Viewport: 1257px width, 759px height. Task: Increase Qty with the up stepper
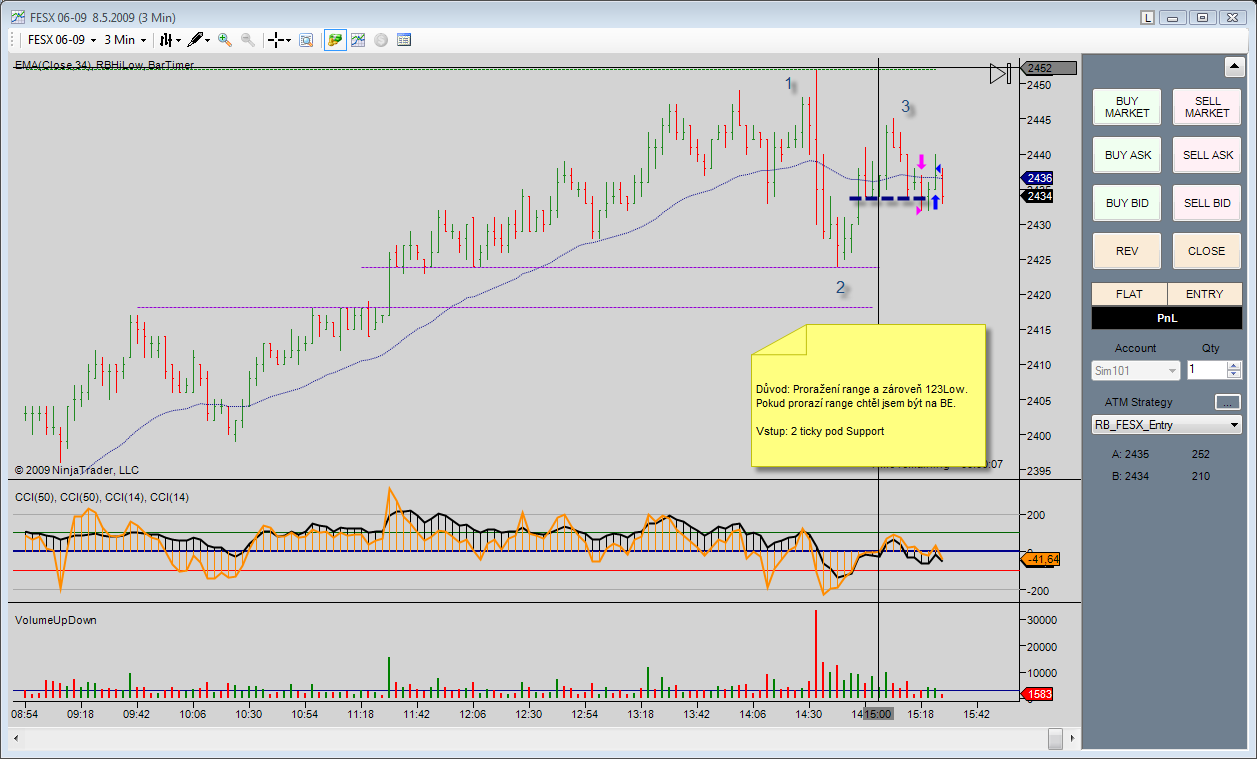[1234, 365]
